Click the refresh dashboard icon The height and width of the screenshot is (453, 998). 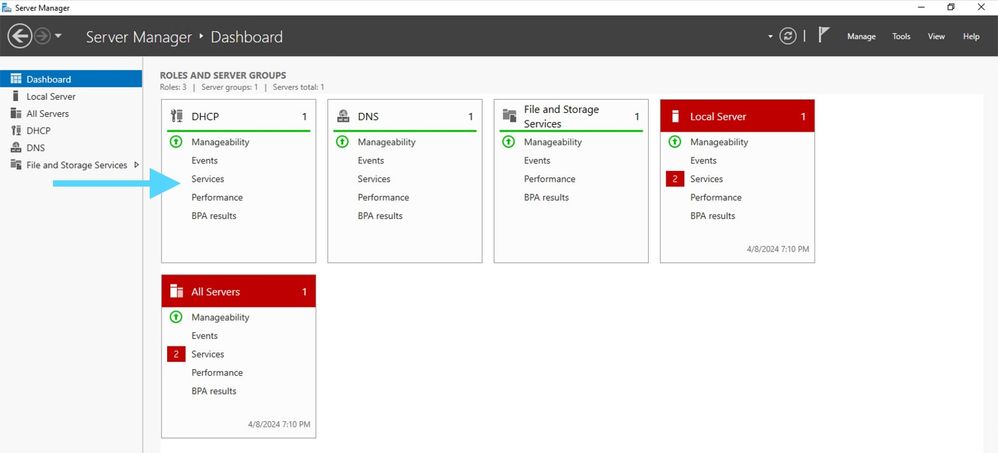[788, 36]
